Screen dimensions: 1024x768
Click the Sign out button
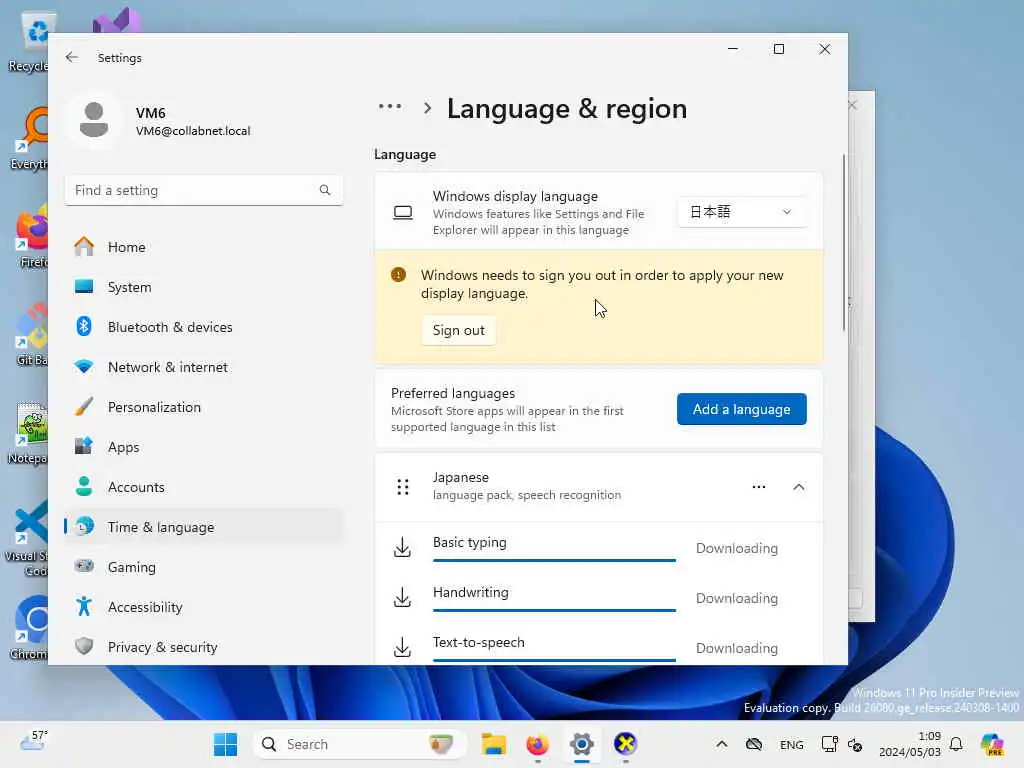(458, 330)
